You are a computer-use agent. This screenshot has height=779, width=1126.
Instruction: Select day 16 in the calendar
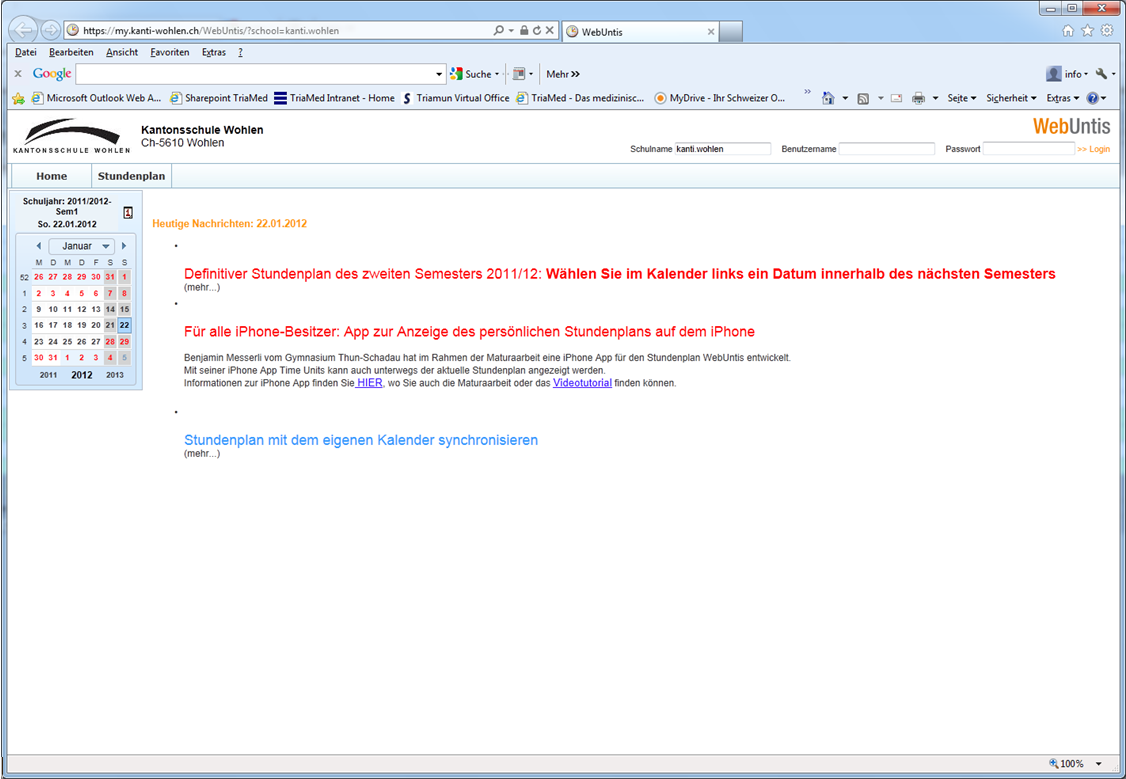pyautogui.click(x=39, y=325)
